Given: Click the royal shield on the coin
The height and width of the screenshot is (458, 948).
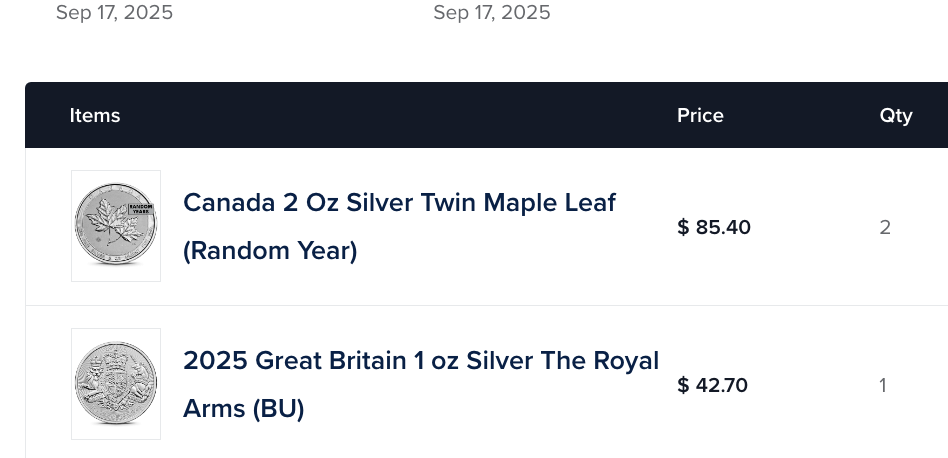Looking at the screenshot, I should click(115, 381).
